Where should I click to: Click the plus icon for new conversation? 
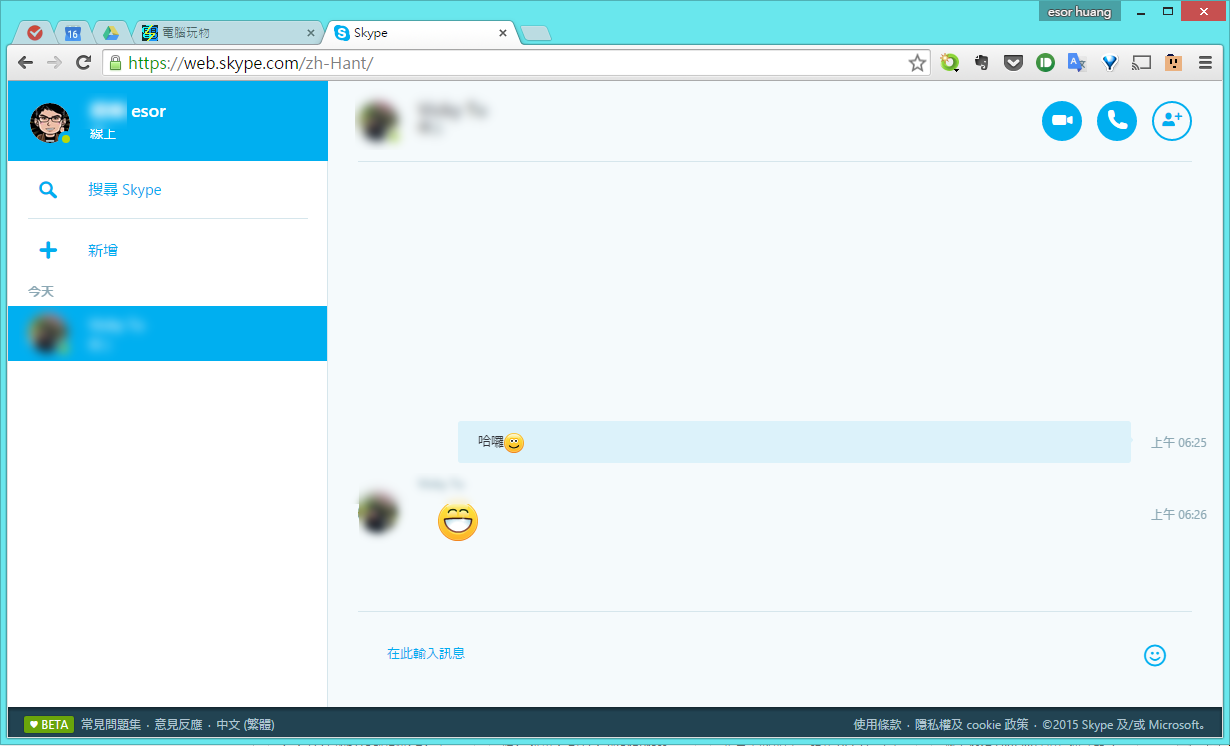pos(47,250)
